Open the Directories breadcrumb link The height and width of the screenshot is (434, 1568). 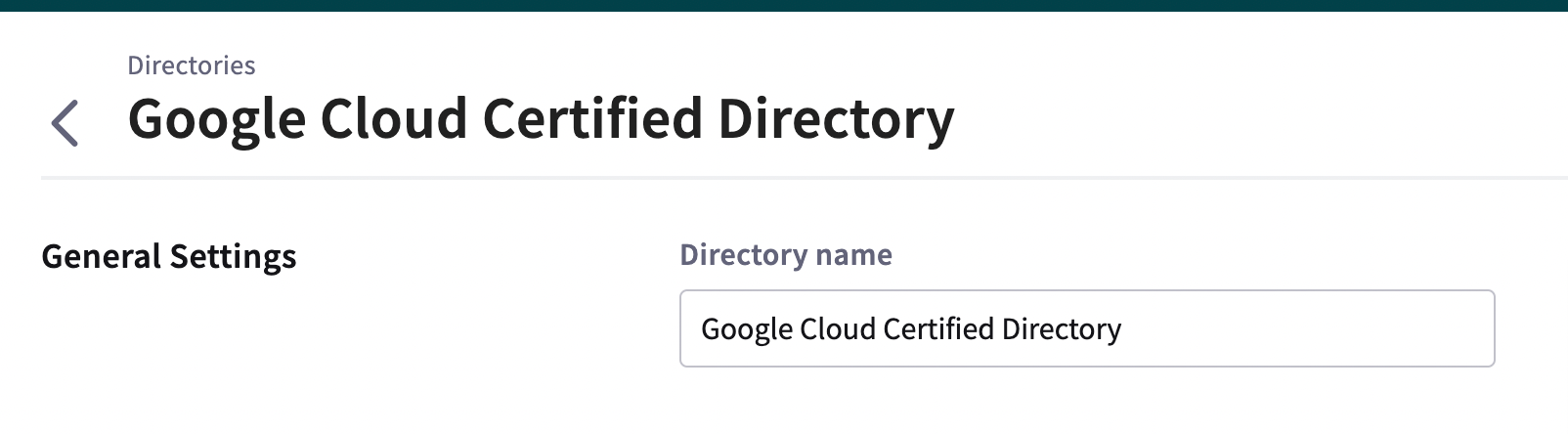[x=192, y=65]
